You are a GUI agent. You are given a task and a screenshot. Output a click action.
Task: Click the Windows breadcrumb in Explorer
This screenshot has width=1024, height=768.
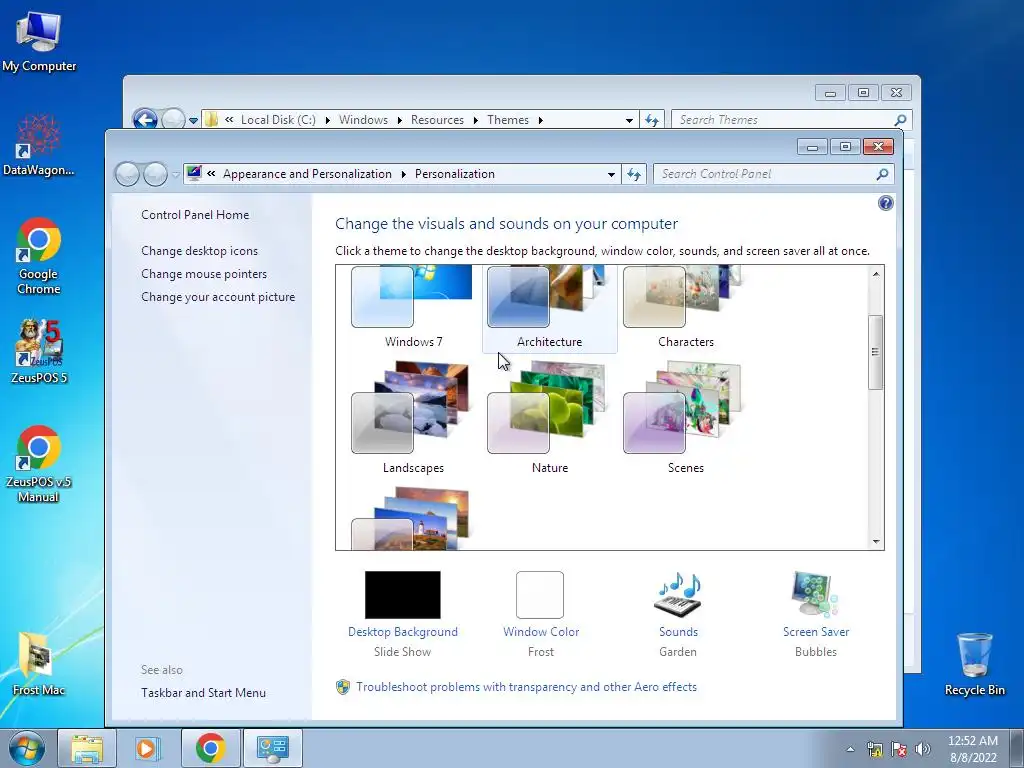click(x=363, y=120)
